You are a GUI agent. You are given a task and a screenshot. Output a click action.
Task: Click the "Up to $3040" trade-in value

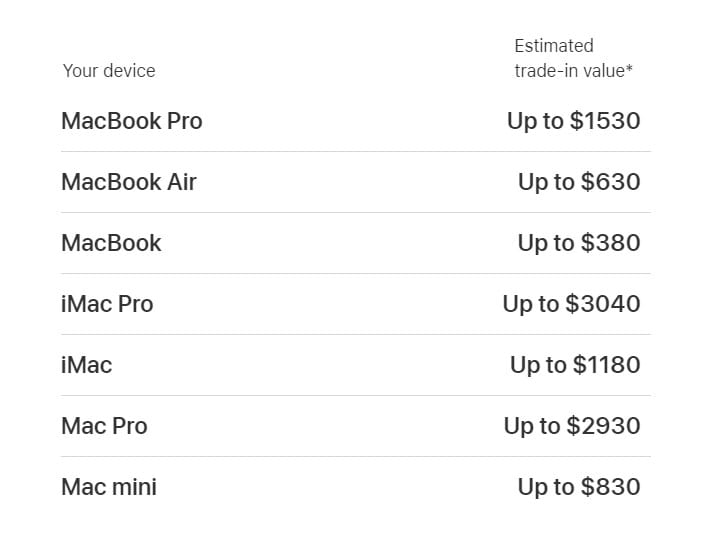point(571,304)
